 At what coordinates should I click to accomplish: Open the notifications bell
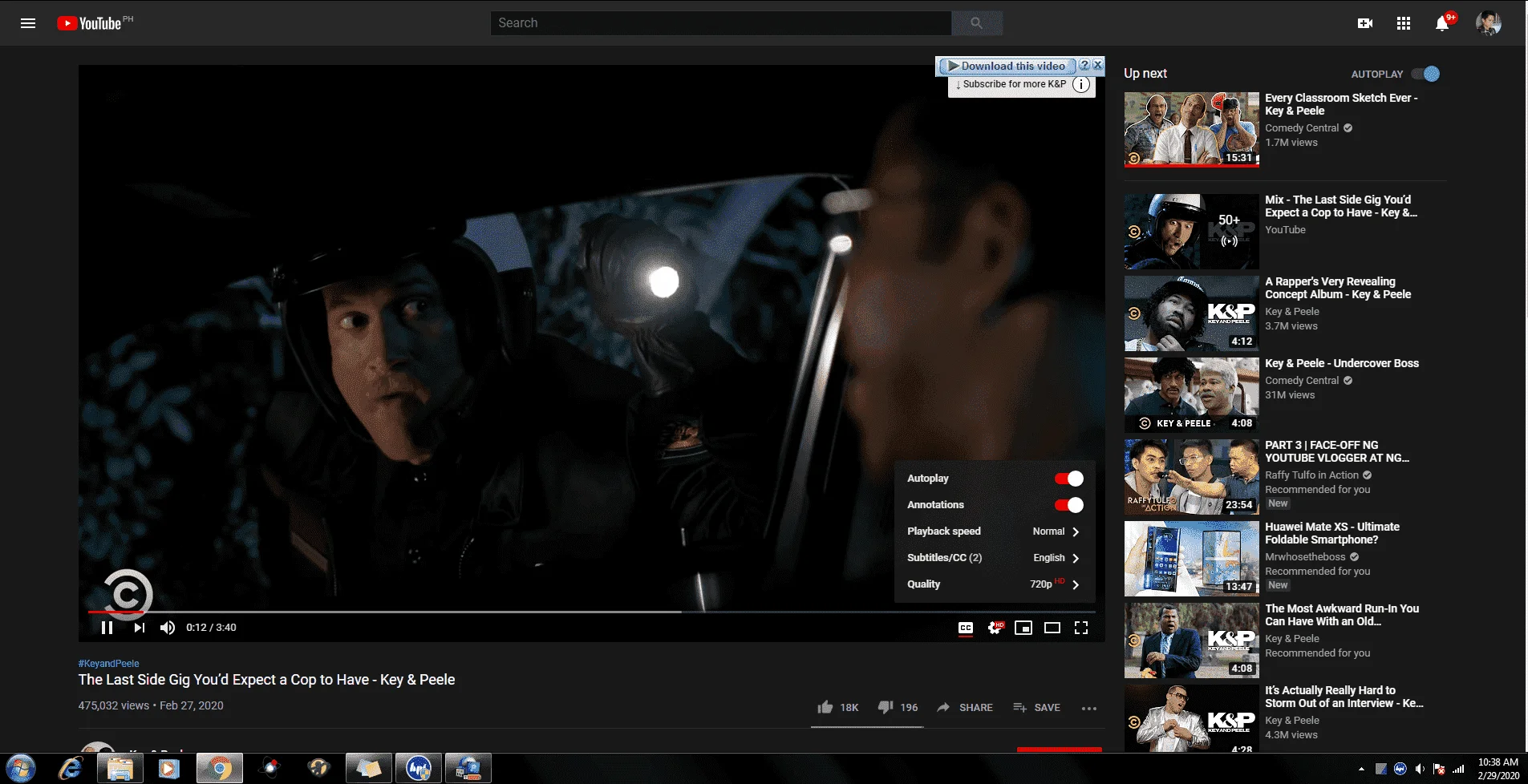pyautogui.click(x=1442, y=23)
